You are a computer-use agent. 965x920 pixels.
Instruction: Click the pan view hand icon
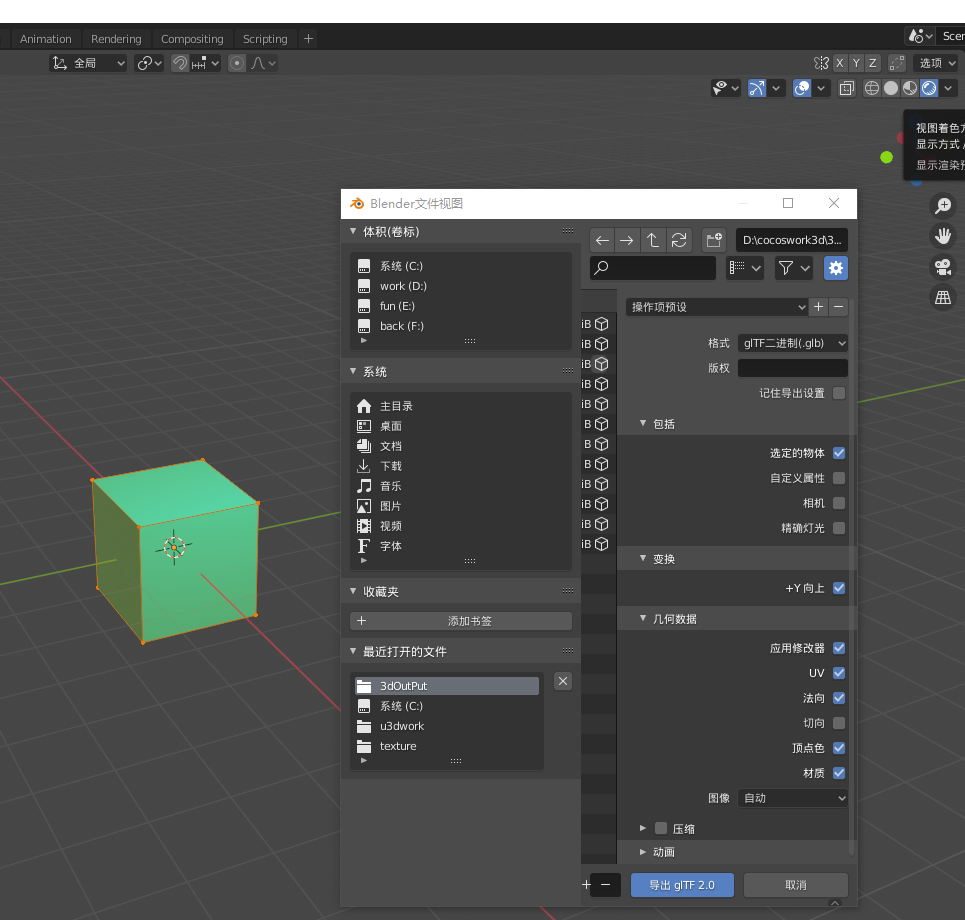[942, 236]
